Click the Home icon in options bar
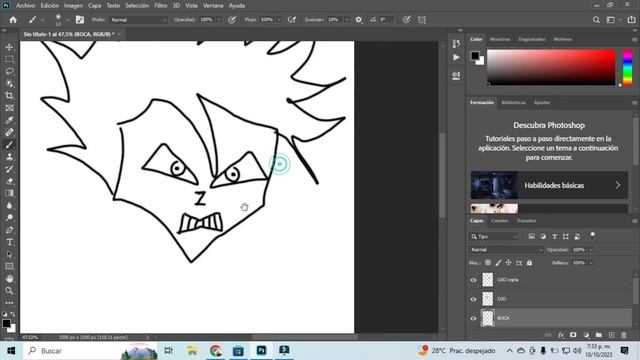The width and height of the screenshot is (640, 360). click(13, 20)
